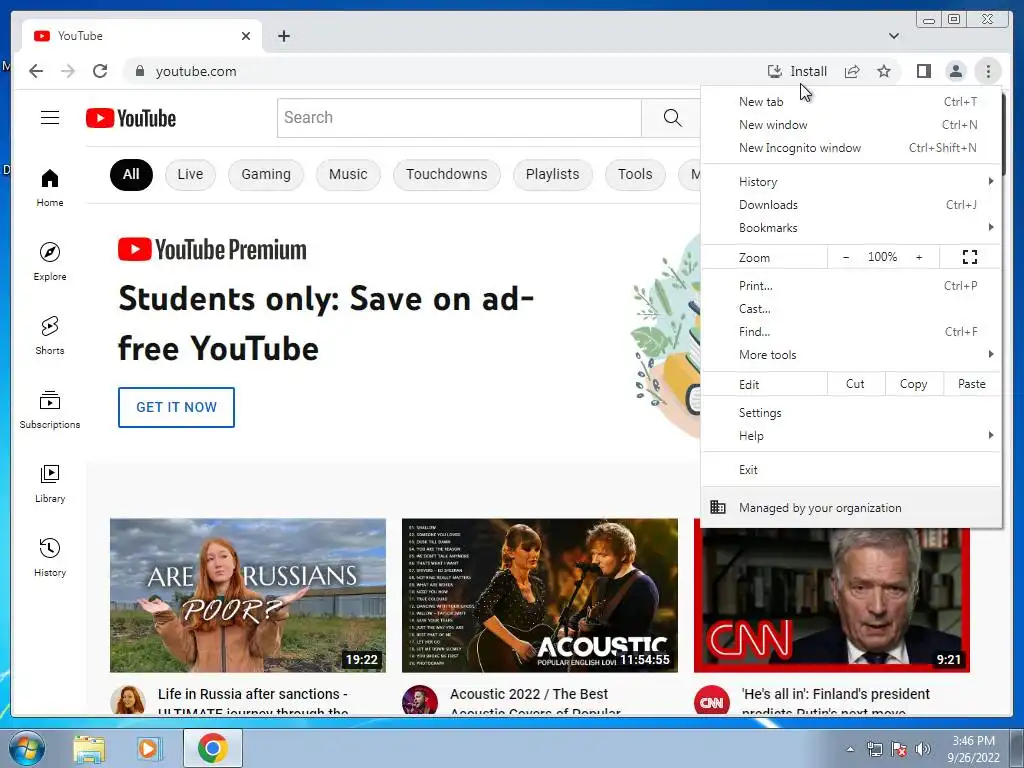Screen dimensions: 1024x768
Task: Open a new tab with plus button
Action: coord(283,36)
